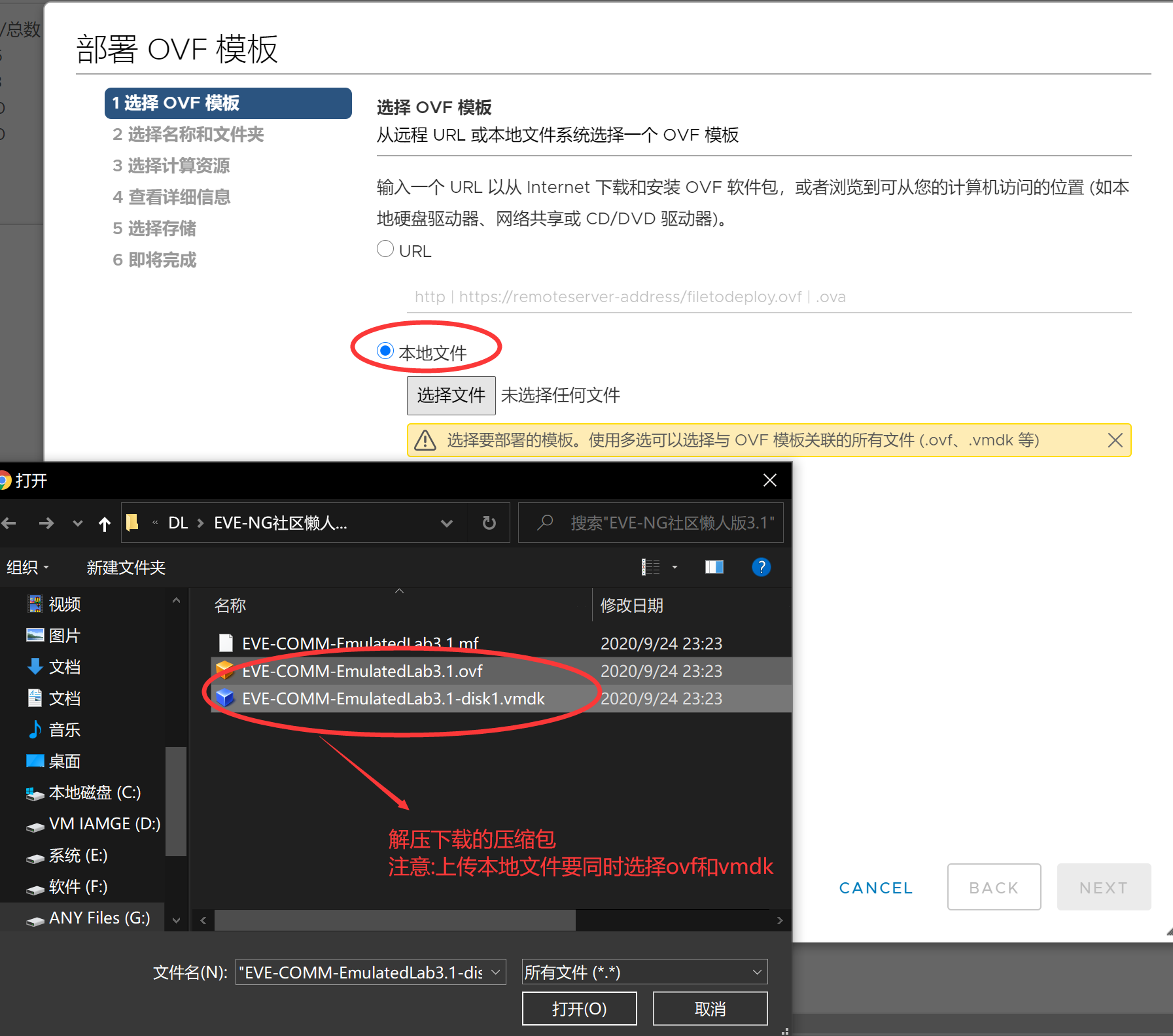Click the navigation pane up scroll arrow
Image resolution: width=1173 pixels, height=1036 pixels.
click(x=176, y=600)
